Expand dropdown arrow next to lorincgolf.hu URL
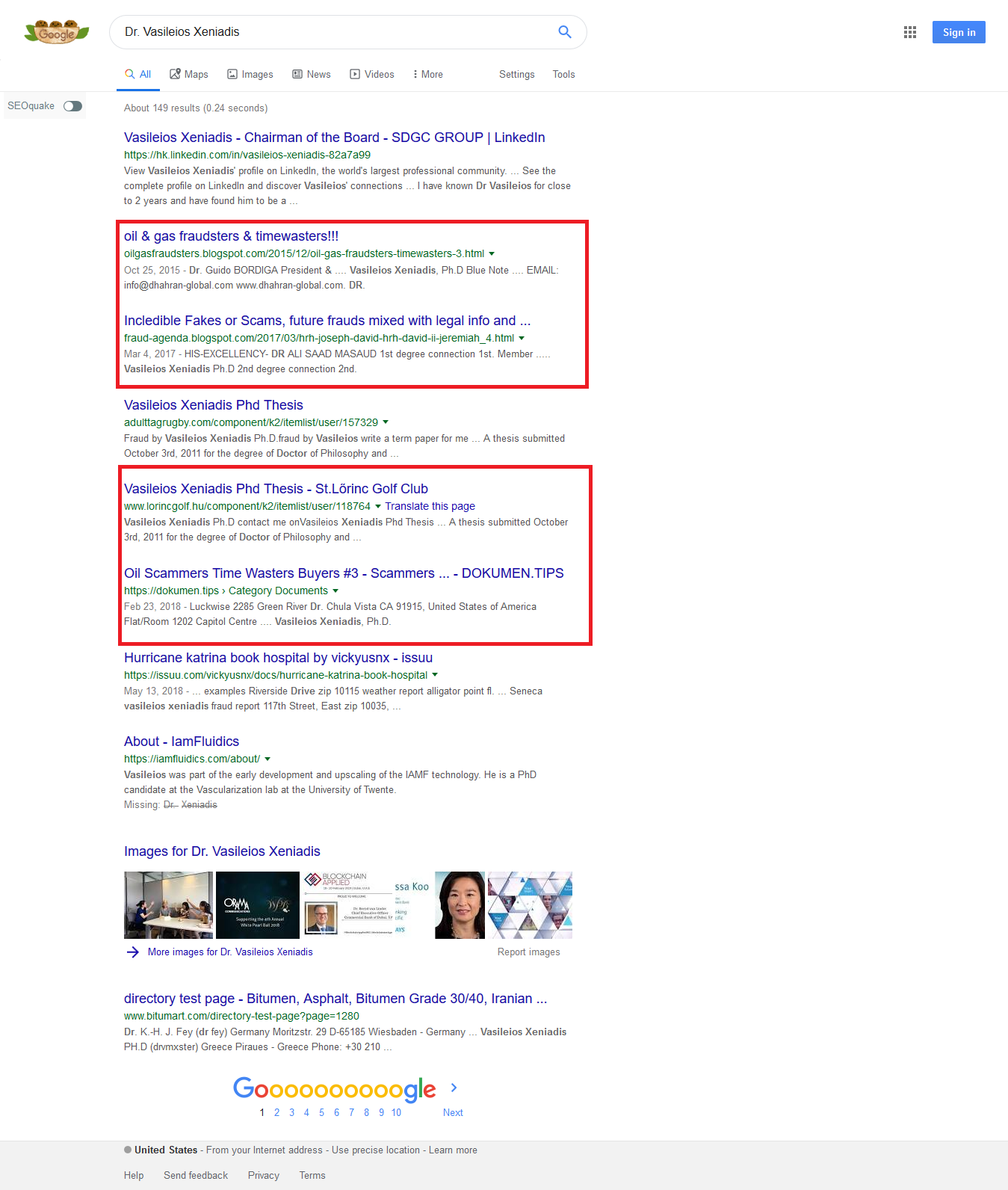 [x=378, y=506]
